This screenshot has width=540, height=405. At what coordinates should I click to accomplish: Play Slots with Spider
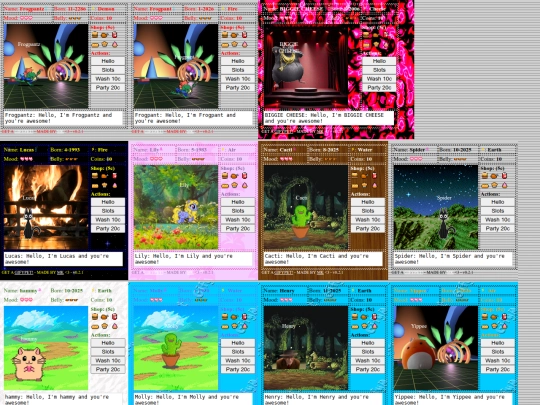pos(498,211)
